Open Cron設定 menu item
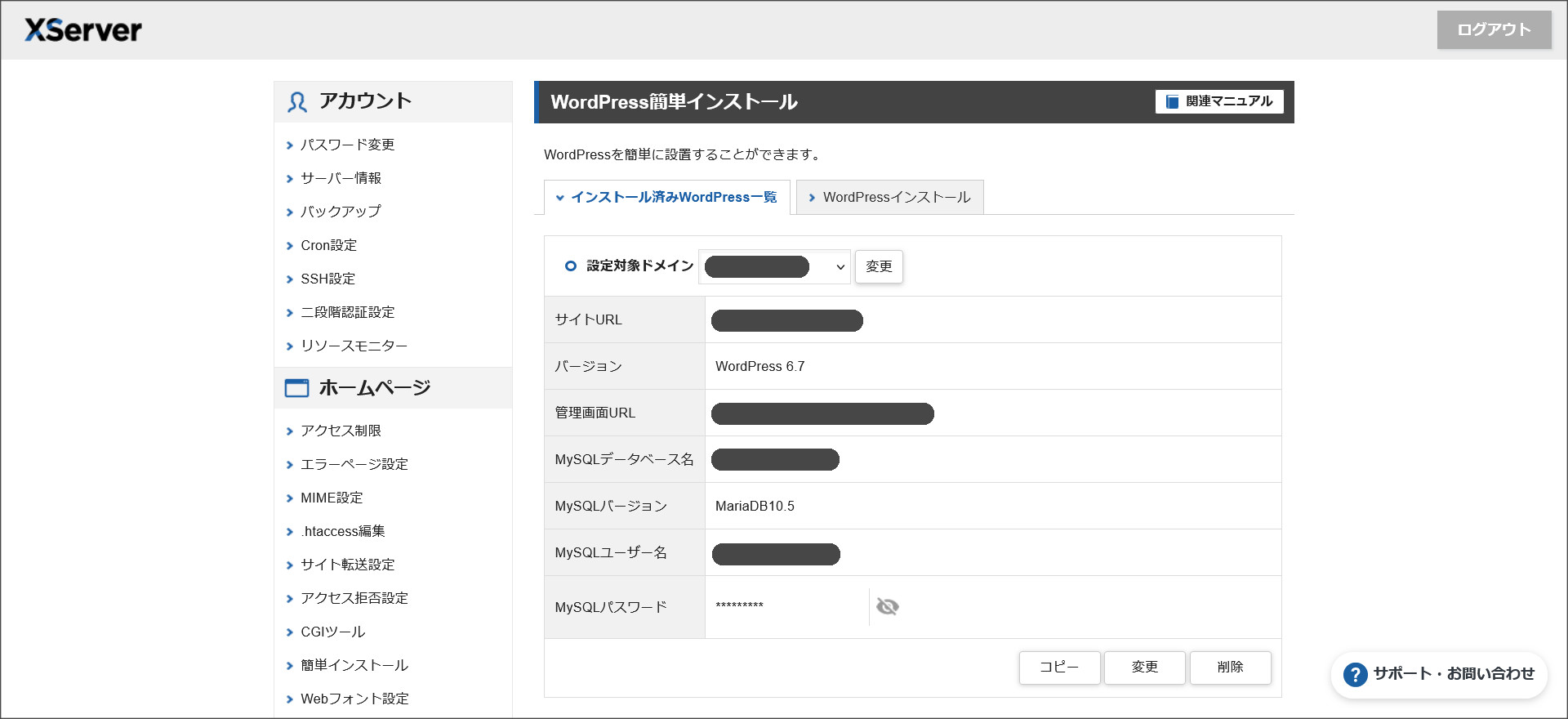The height and width of the screenshot is (719, 1568). pos(328,245)
